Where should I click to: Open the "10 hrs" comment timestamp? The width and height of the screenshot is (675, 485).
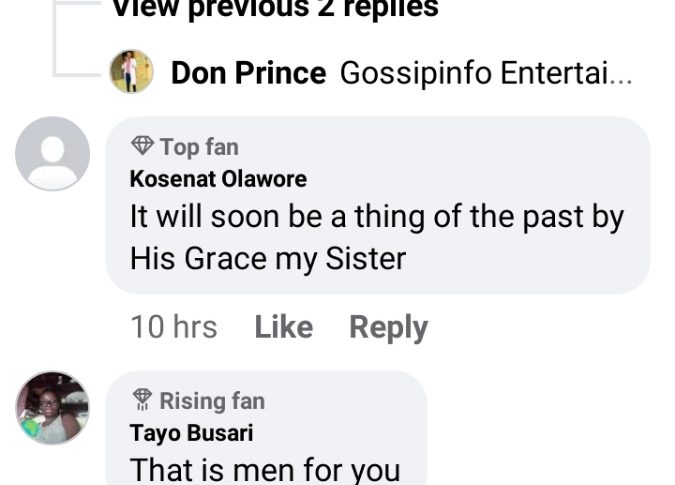tap(173, 327)
